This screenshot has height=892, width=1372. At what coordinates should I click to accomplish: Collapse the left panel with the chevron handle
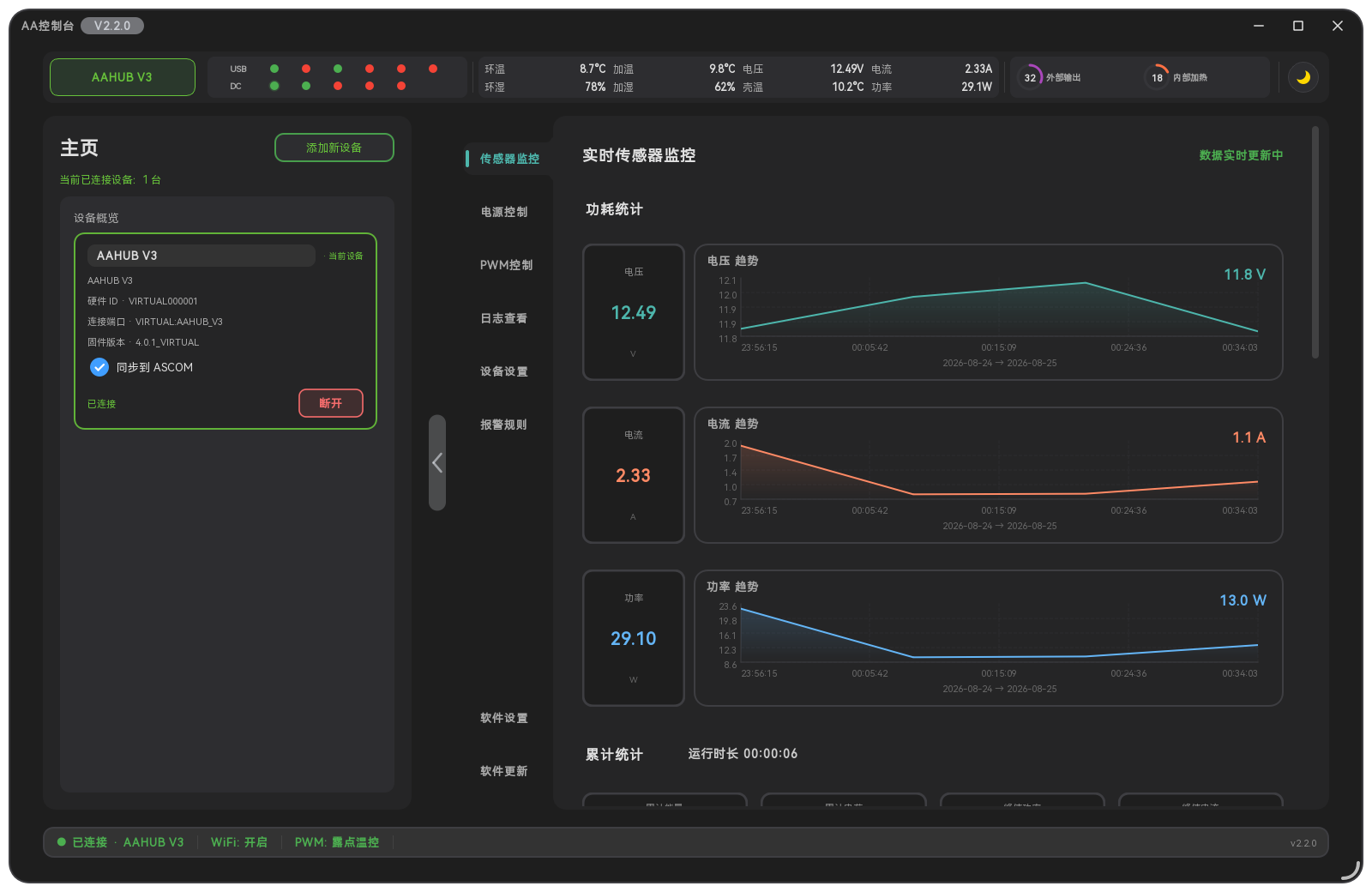click(437, 463)
